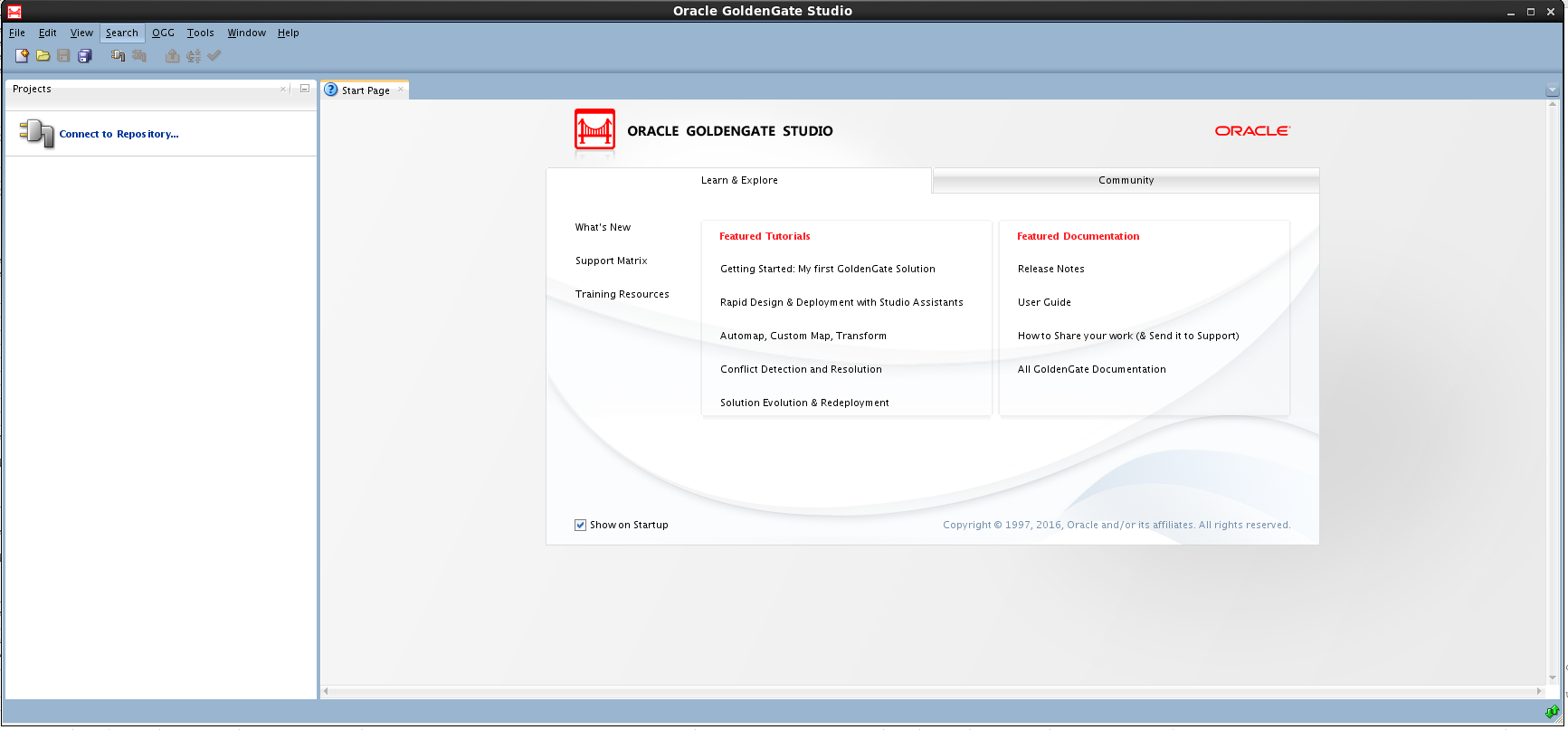Screen dimensions: 1568x730
Task: Close the Start Page tab
Action: [401, 90]
